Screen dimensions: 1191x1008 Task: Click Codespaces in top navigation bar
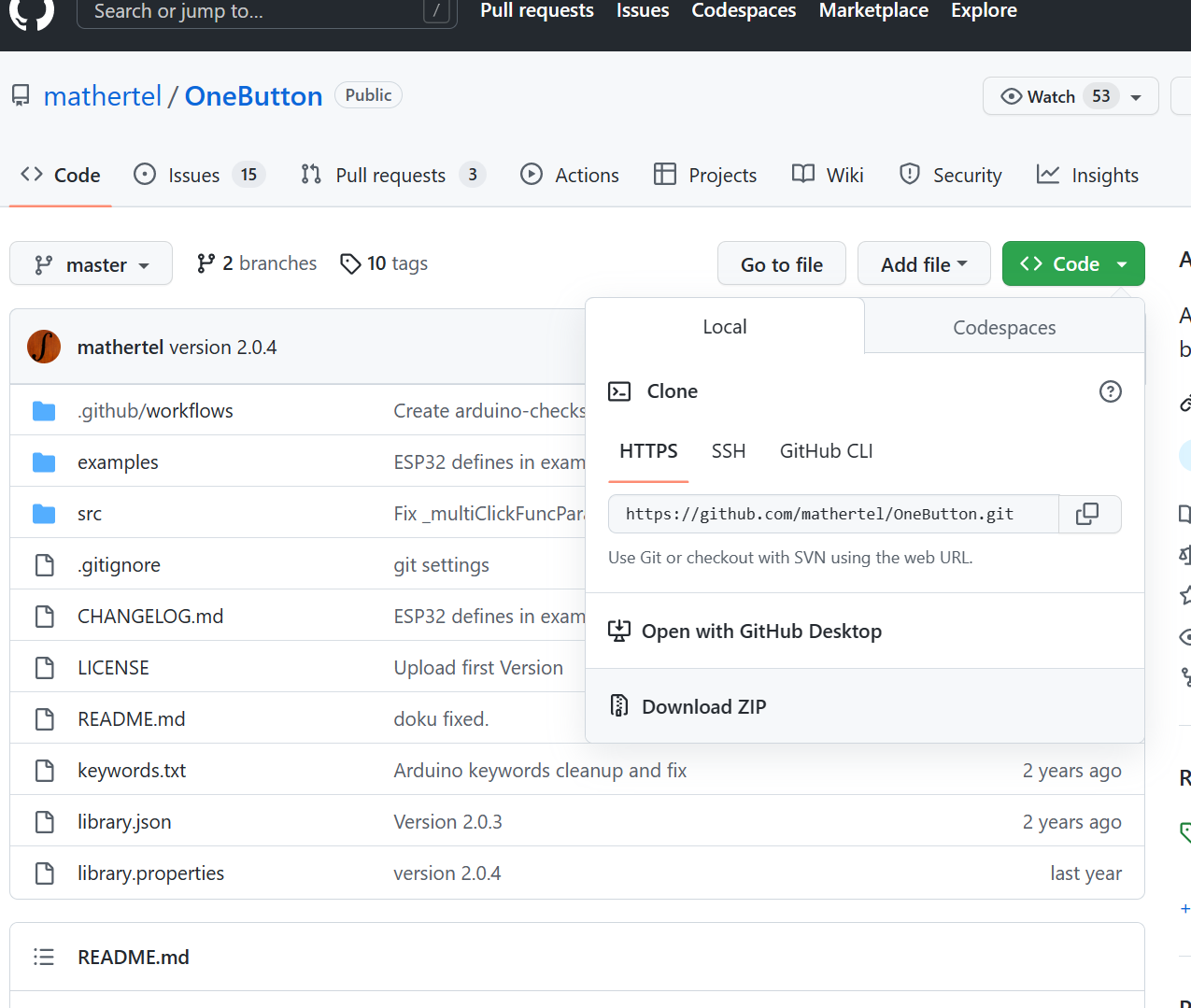point(744,10)
